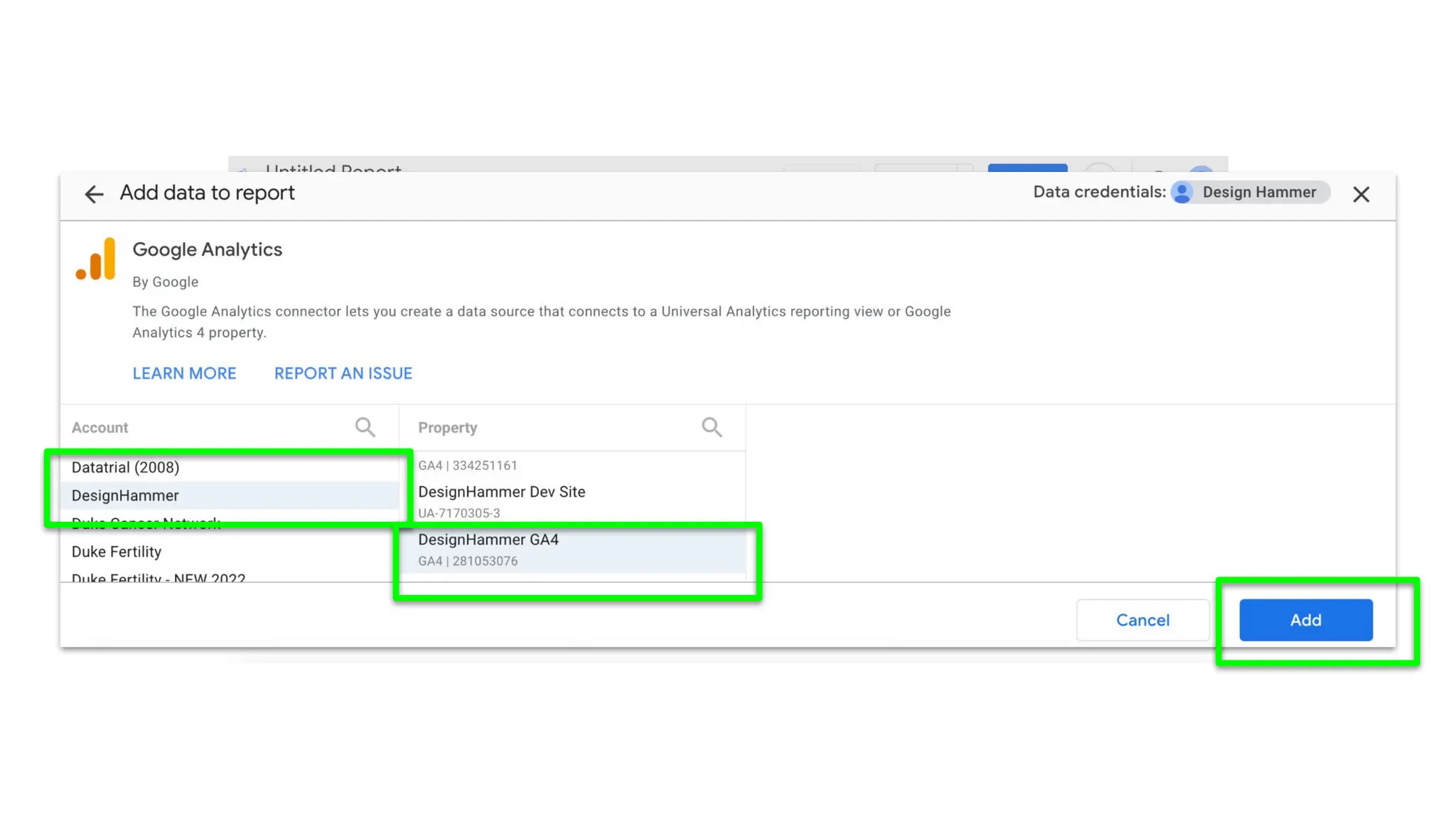Cancel adding data to report

(1142, 620)
